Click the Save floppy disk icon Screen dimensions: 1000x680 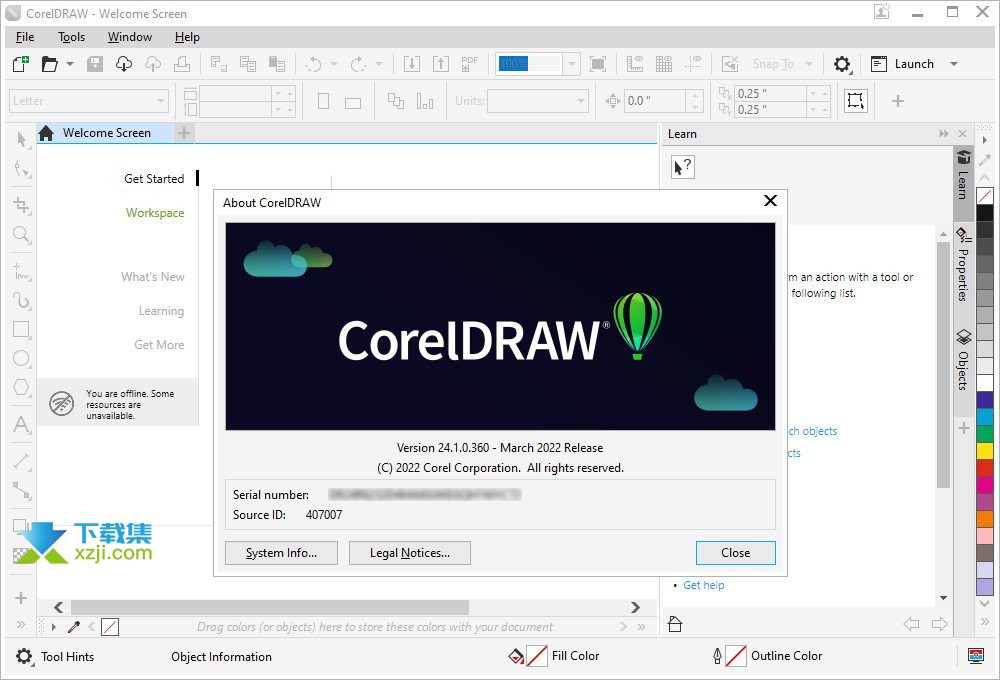point(95,64)
